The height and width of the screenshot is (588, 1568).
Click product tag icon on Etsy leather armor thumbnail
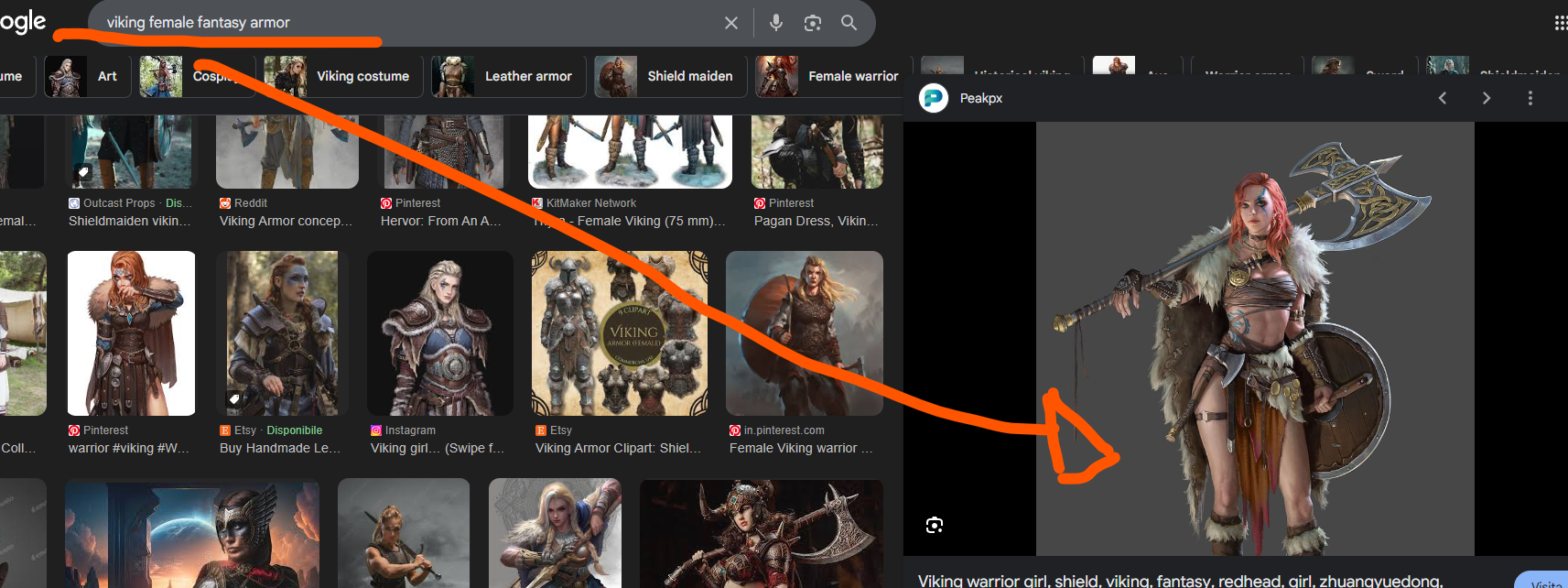click(x=233, y=399)
